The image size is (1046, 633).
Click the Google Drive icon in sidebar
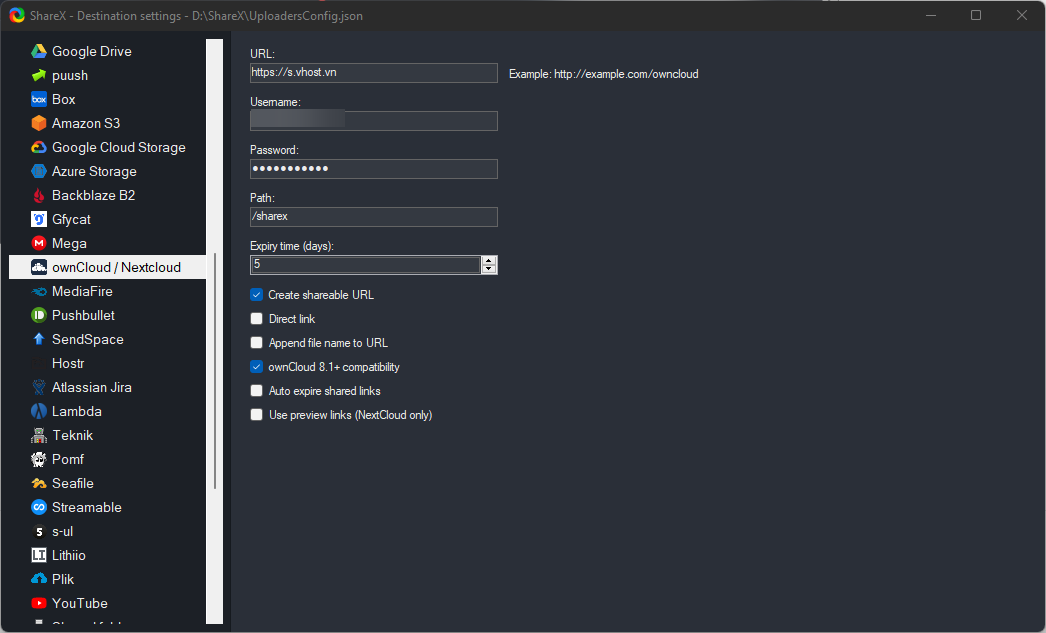click(x=39, y=51)
